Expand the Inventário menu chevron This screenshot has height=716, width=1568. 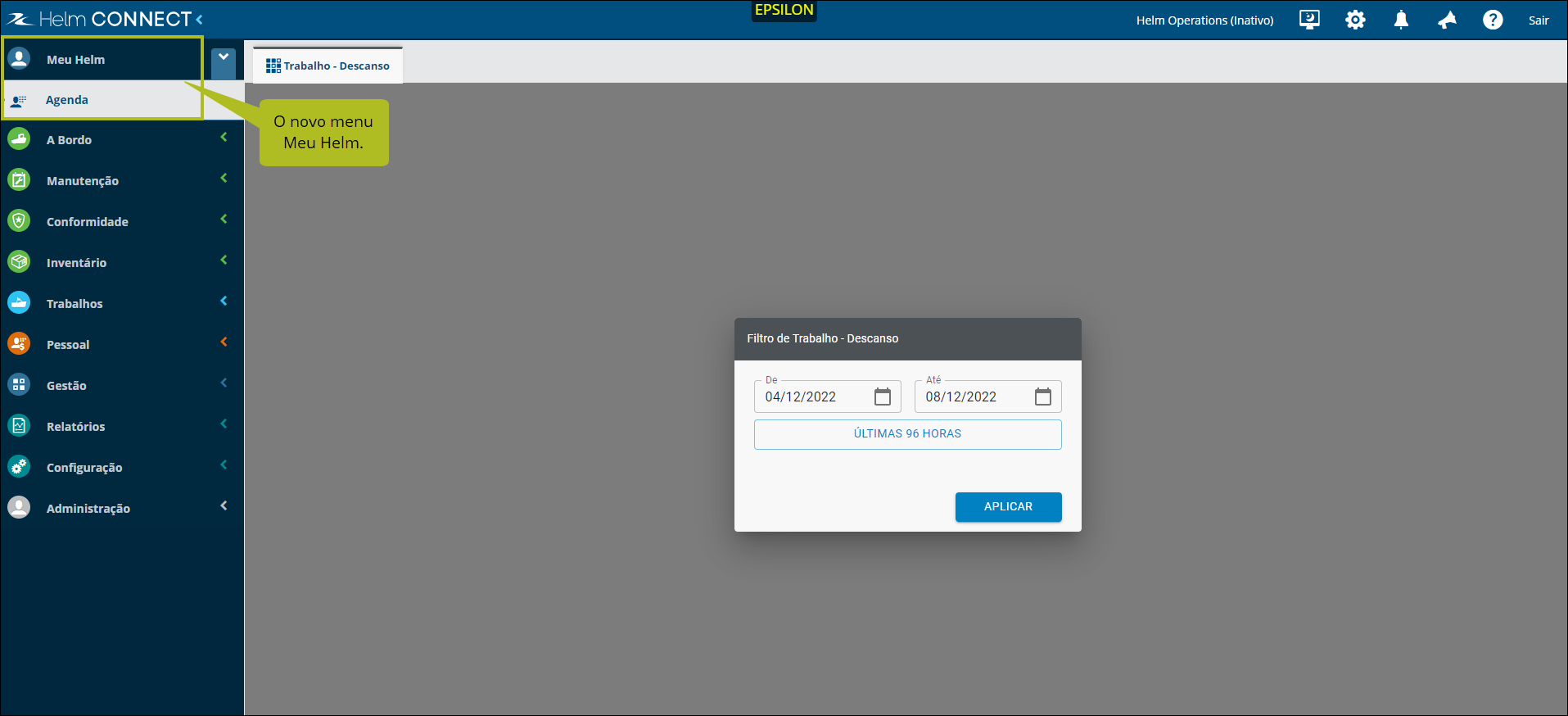click(224, 261)
